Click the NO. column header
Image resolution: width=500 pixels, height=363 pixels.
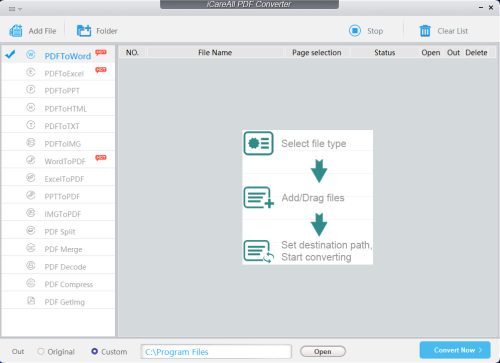(x=132, y=52)
